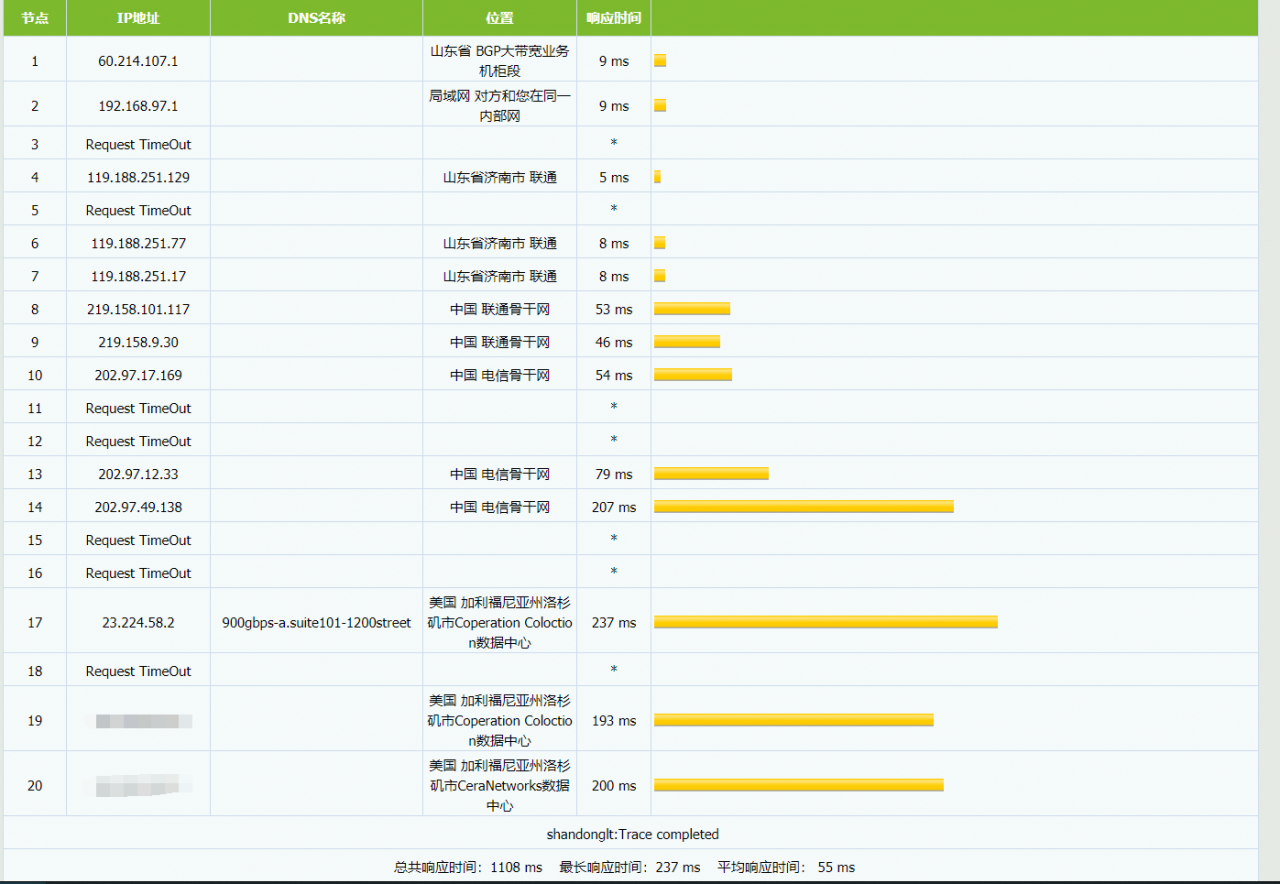Click the 位置 column header
This screenshot has height=884, width=1280.
tap(499, 17)
